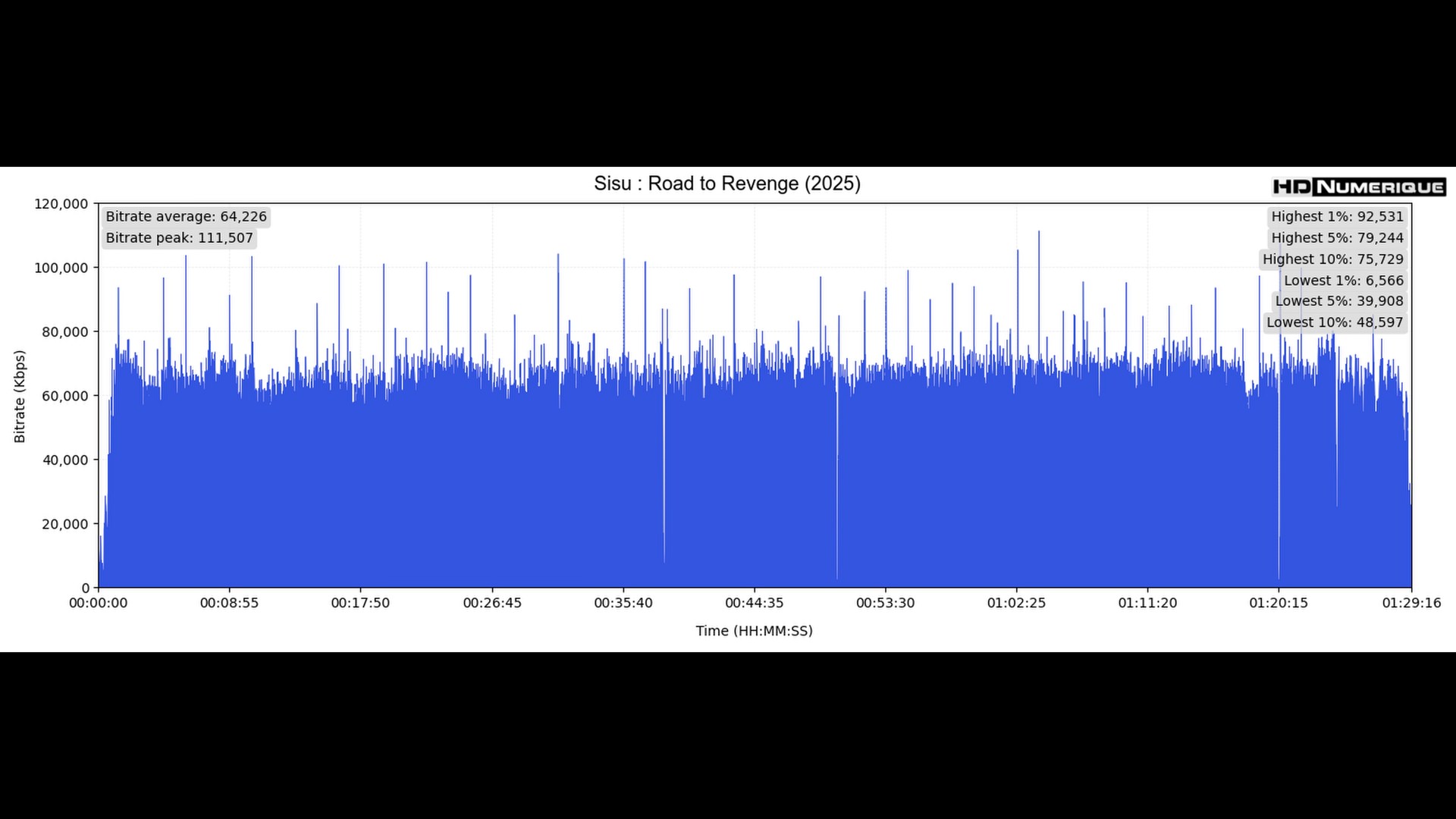Click the 00:08:55 time axis tick
This screenshot has height=819, width=1456.
pyautogui.click(x=229, y=603)
